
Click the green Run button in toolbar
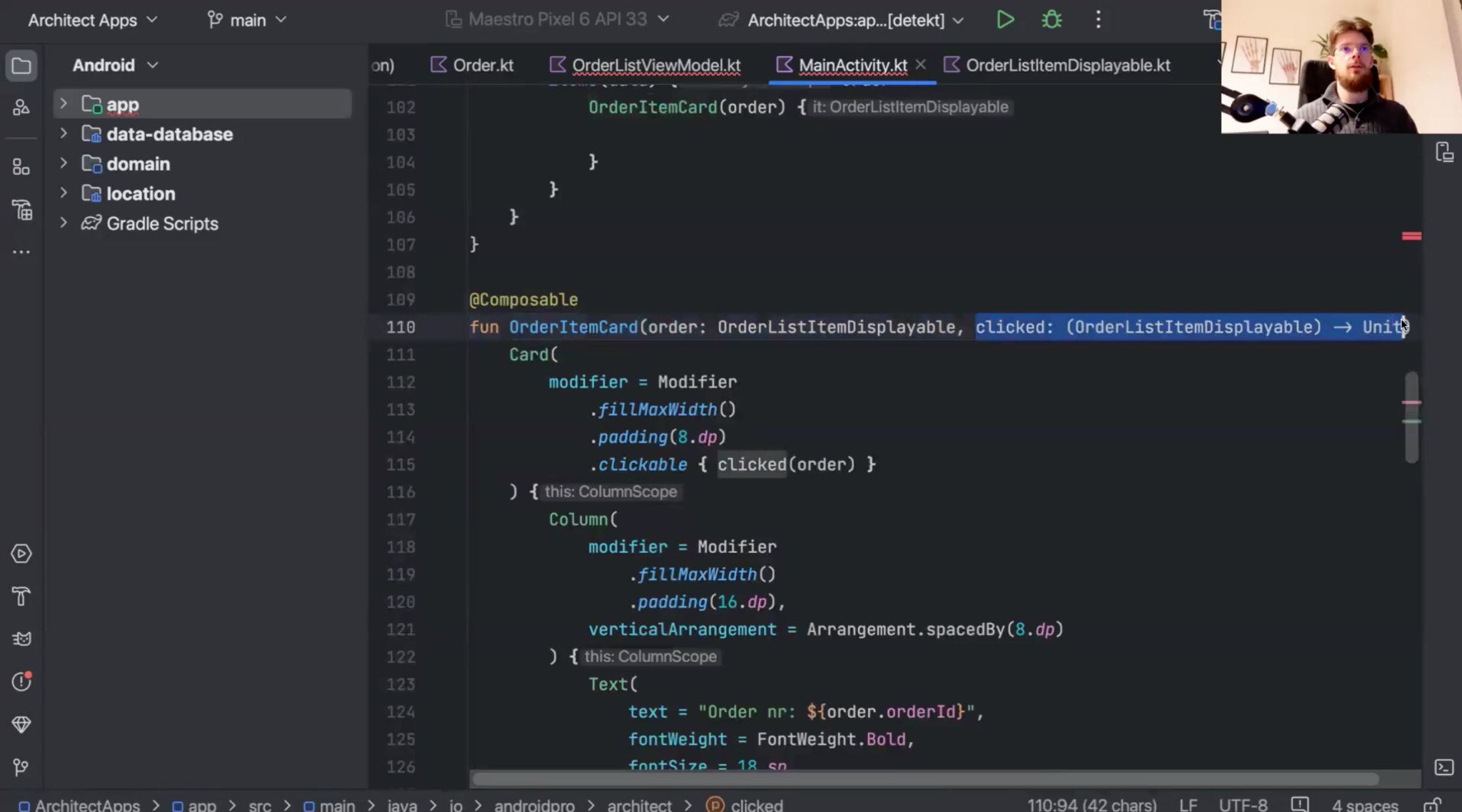pos(1005,19)
